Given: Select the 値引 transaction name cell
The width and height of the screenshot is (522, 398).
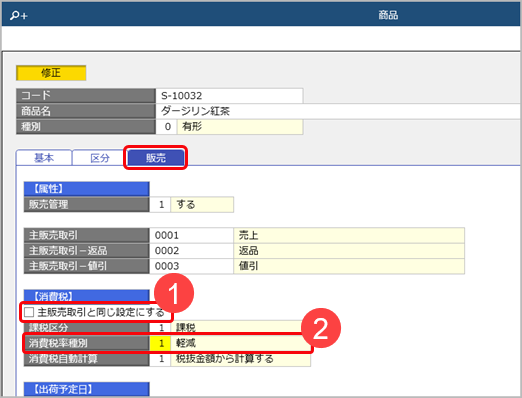Looking at the screenshot, I should pyautogui.click(x=349, y=266).
